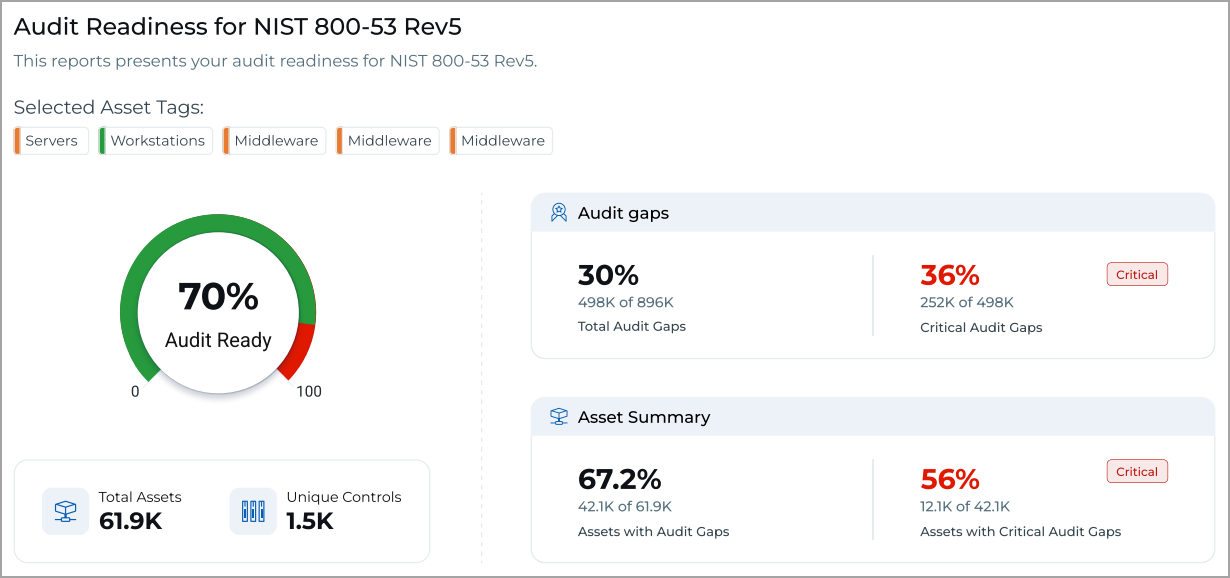The image size is (1230, 578).
Task: Click the "498K of 896K" count
Action: coord(625,302)
